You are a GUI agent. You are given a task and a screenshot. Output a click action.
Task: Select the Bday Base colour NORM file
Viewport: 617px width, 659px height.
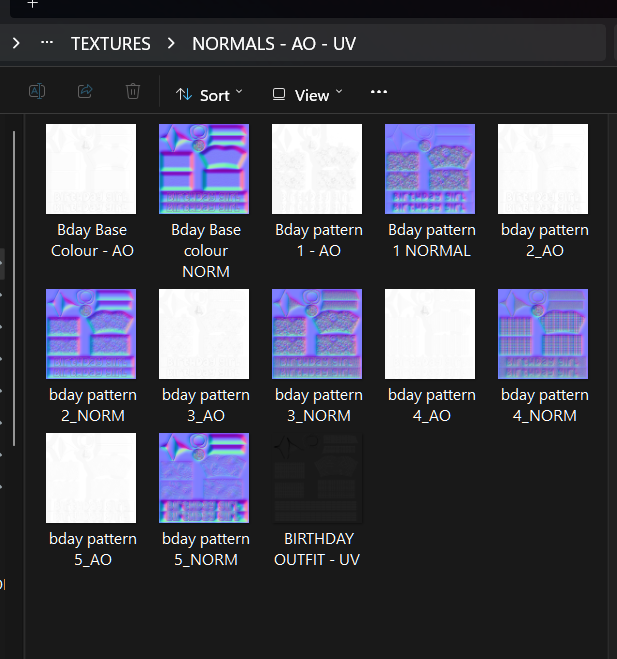click(x=204, y=169)
